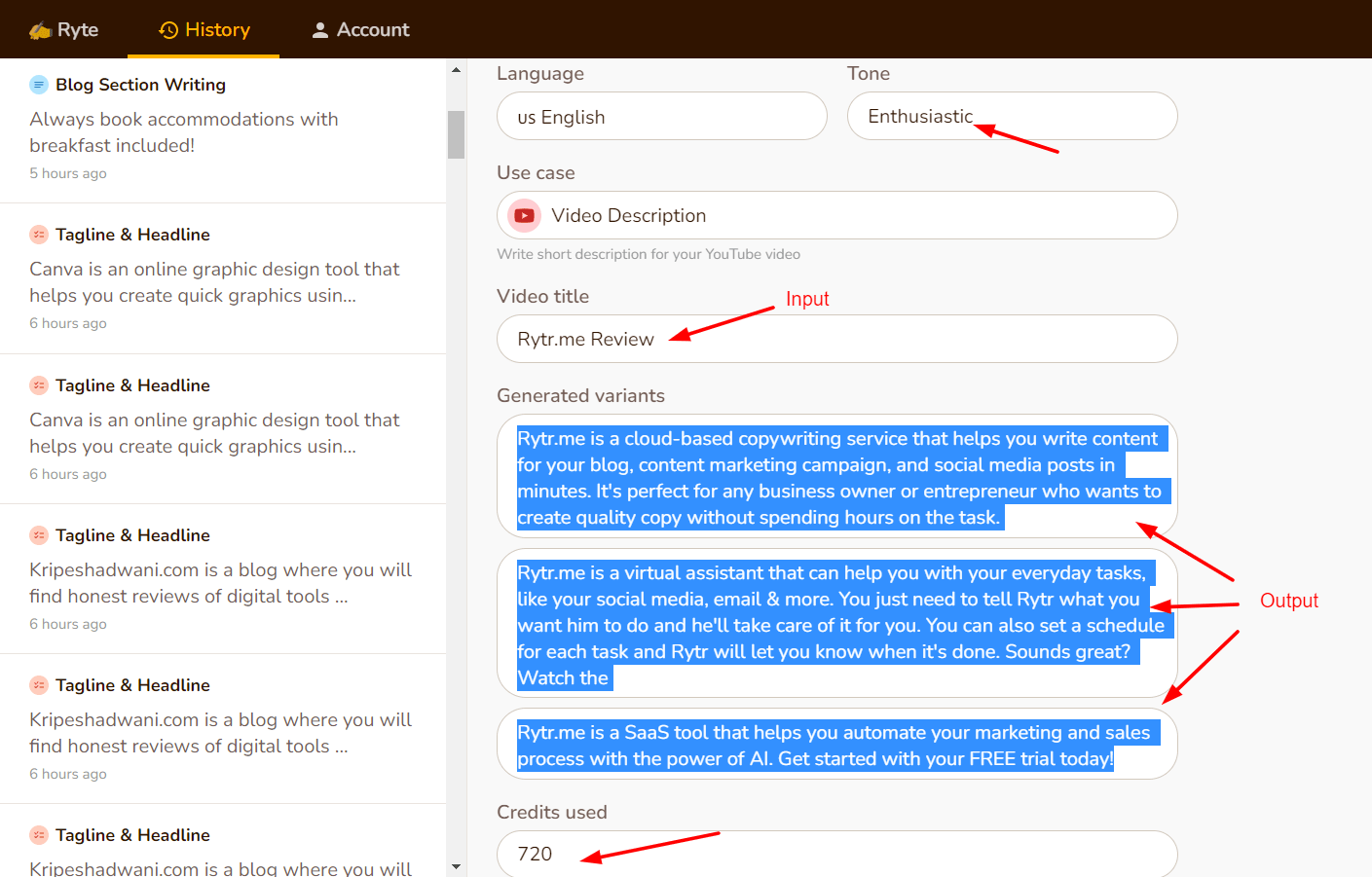Click the Ryte logo icon

[40, 30]
